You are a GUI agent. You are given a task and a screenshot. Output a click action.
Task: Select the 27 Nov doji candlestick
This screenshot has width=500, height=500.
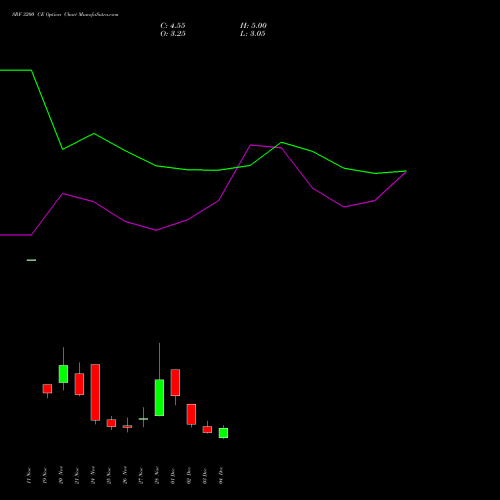click(143, 419)
